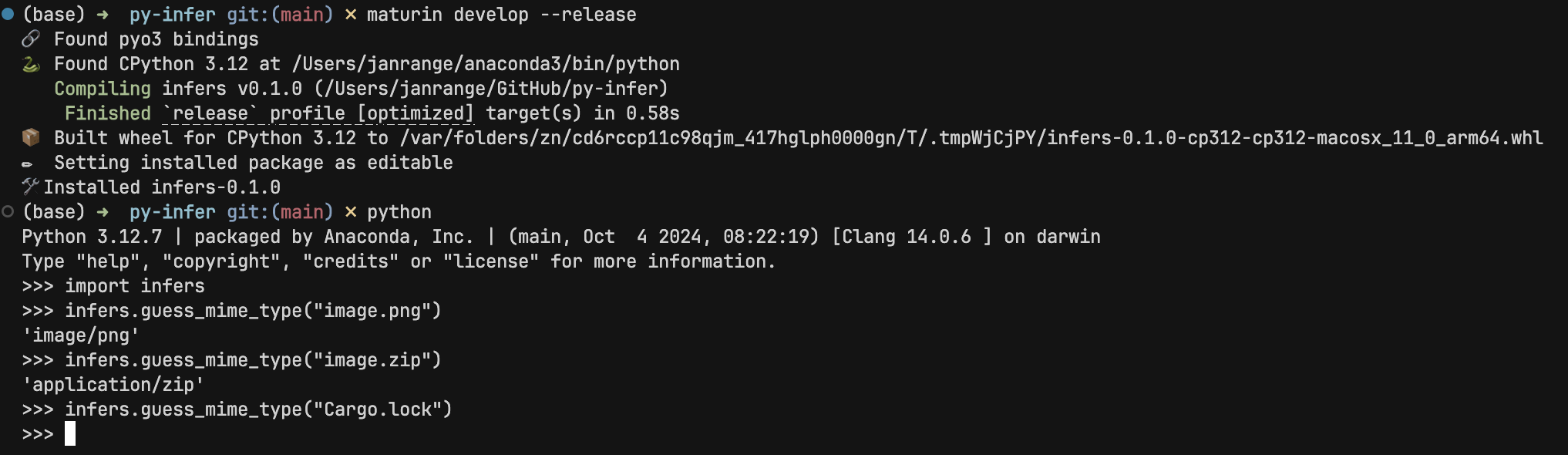1568x455 pixels.
Task: Click the yellow × after git:(main) on the maturin line
Action: pos(350,15)
